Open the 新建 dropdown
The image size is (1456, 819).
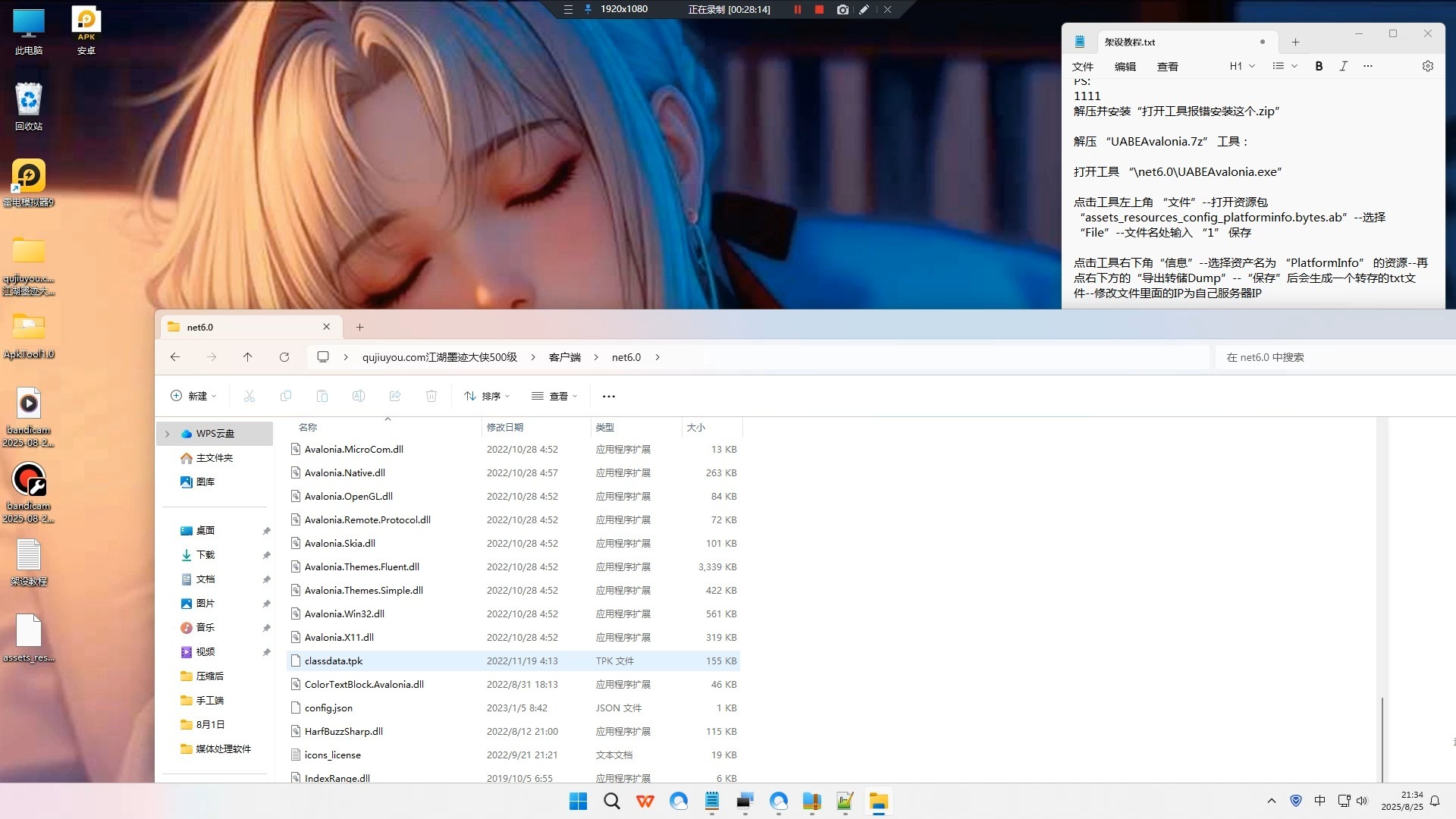click(194, 396)
